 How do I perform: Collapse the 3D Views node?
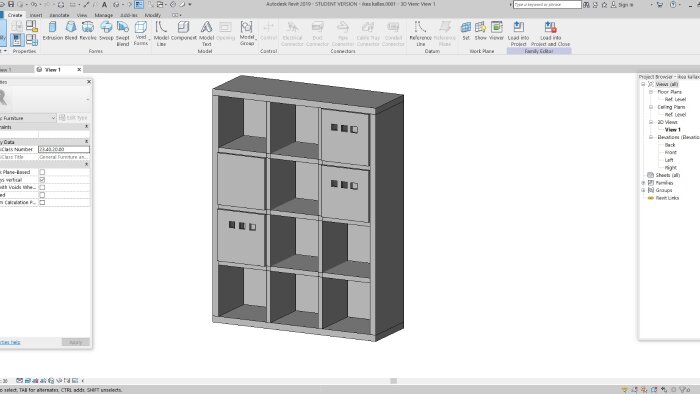(x=651, y=122)
